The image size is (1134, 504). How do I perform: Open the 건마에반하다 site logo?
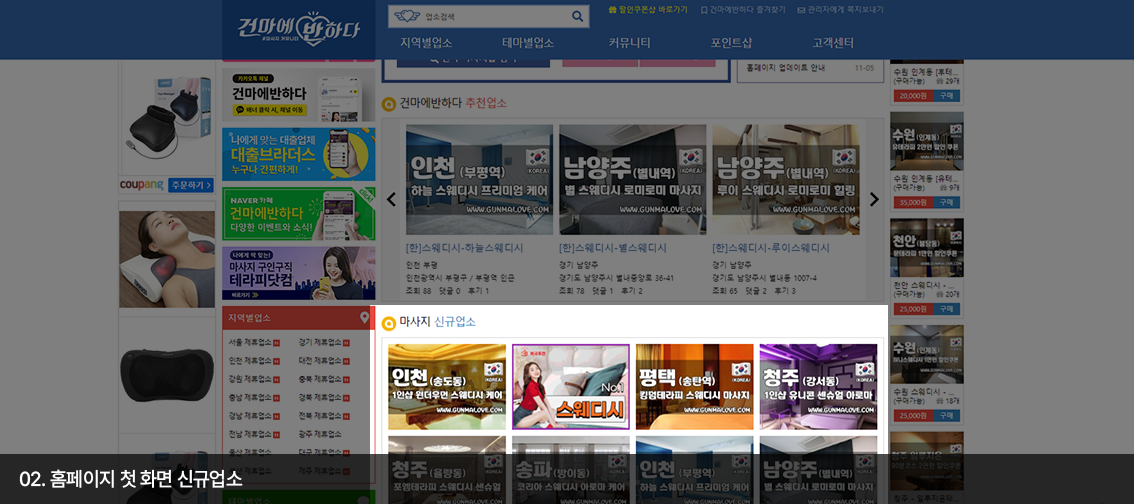(299, 29)
